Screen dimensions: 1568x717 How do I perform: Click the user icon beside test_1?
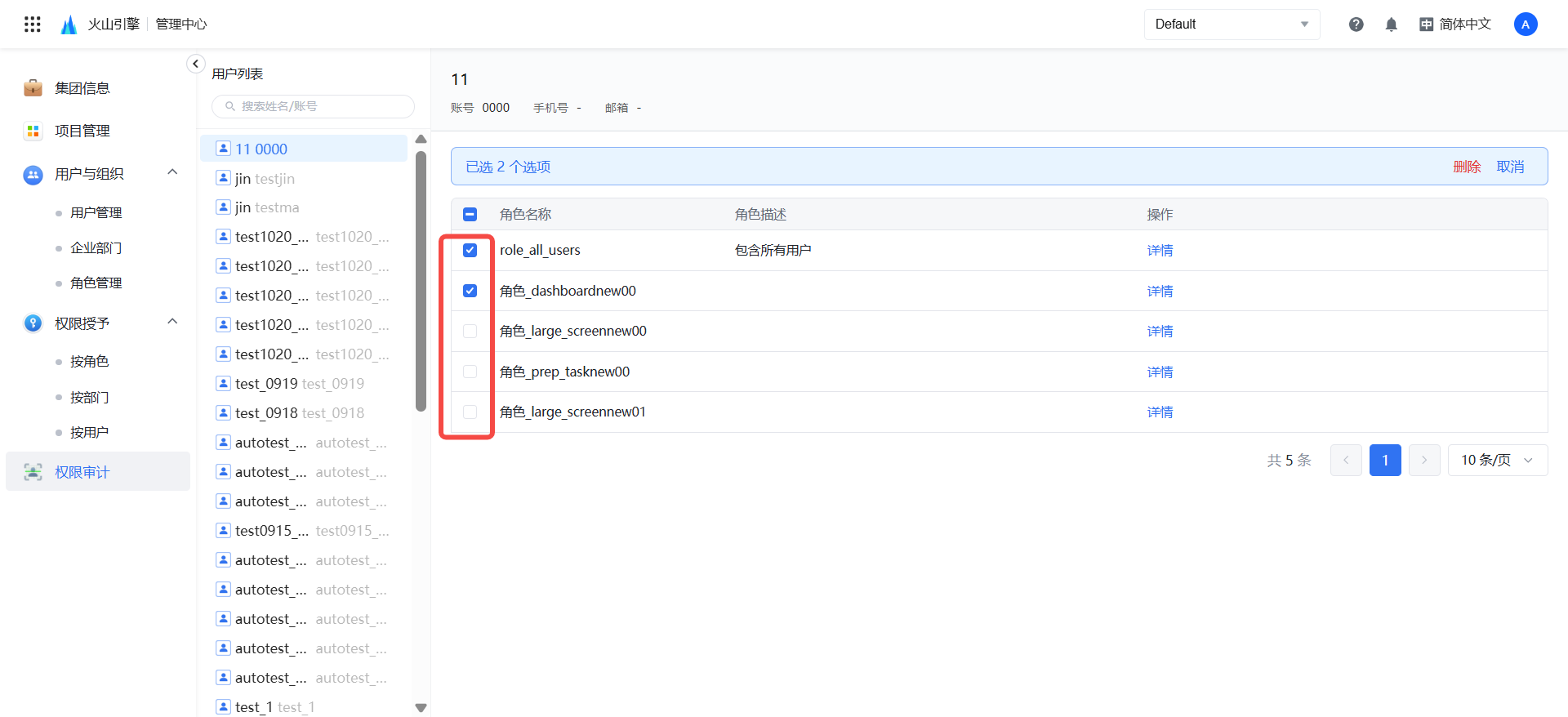point(223,706)
